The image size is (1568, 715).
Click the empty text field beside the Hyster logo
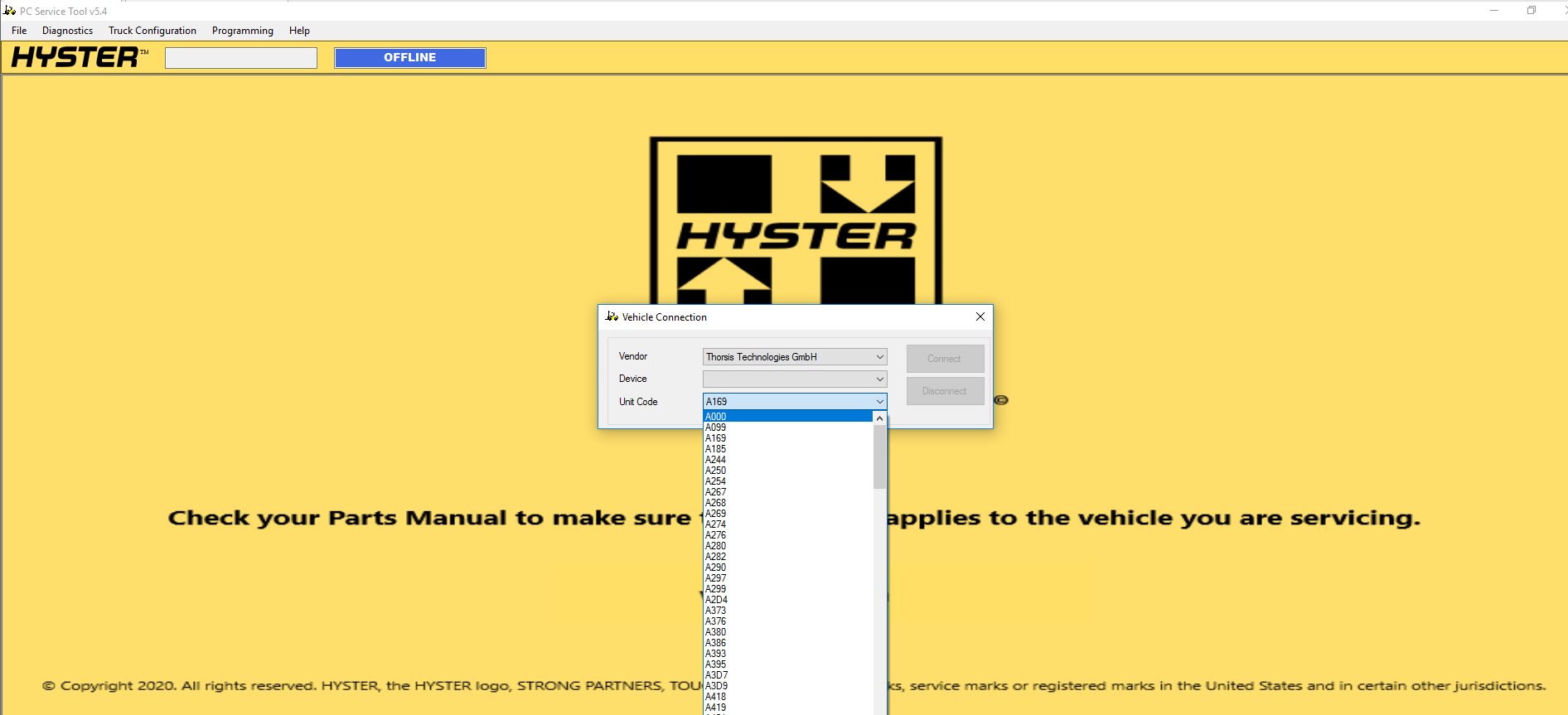241,58
